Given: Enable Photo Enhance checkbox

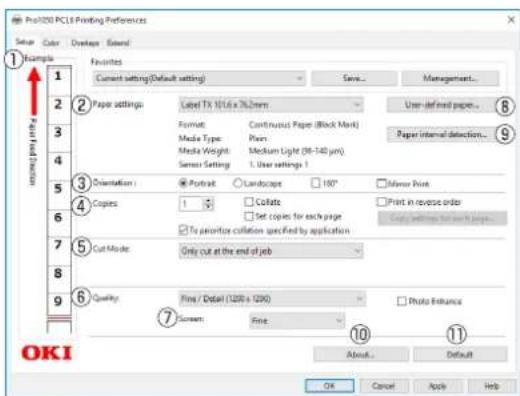Looking at the screenshot, I should click(402, 301).
